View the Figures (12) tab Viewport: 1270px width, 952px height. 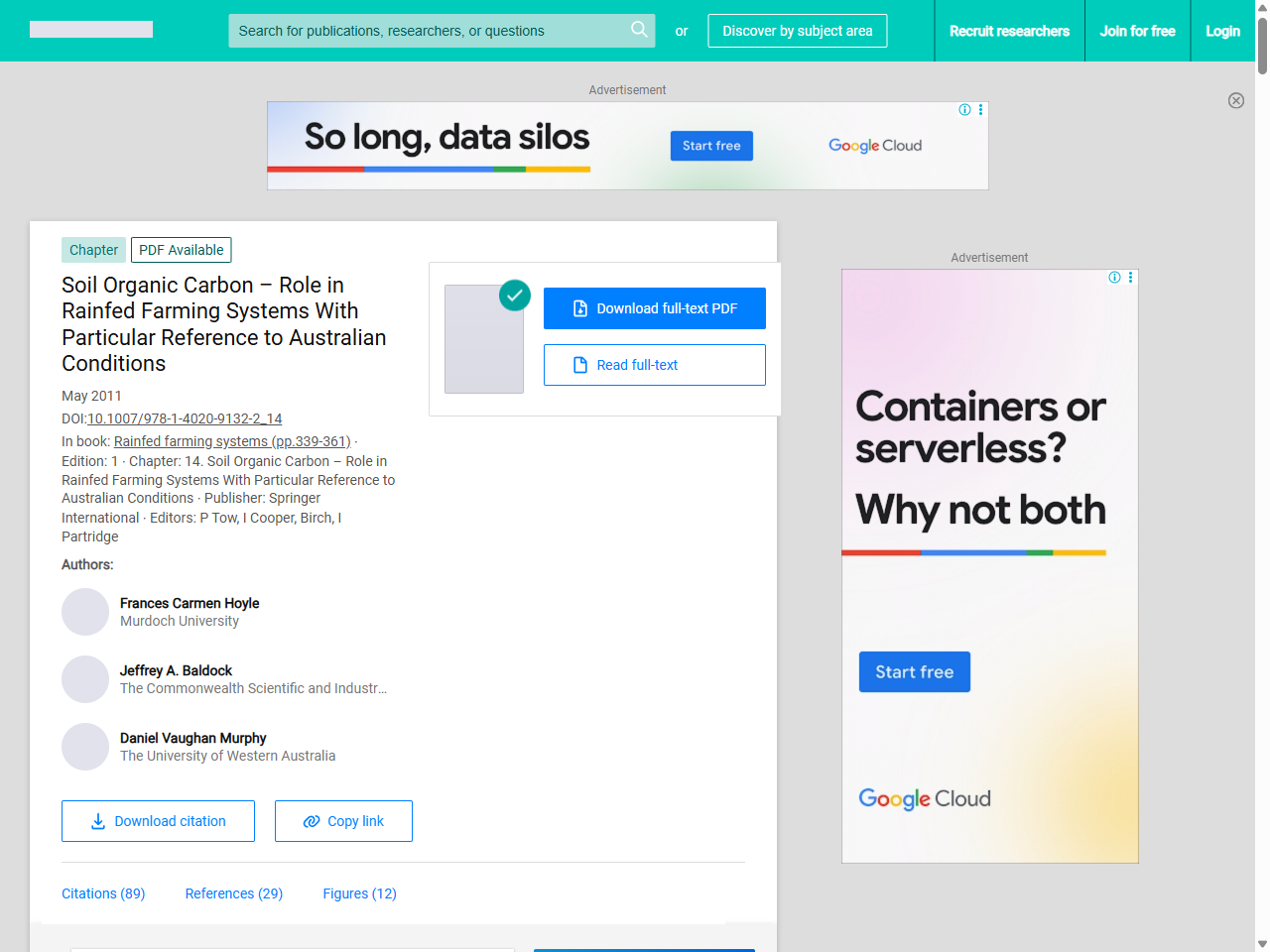(x=359, y=893)
